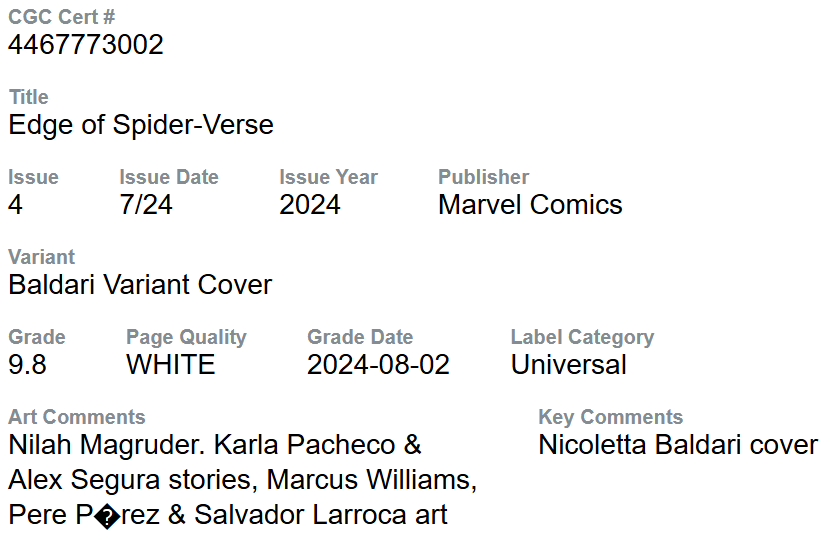The height and width of the screenshot is (534, 826).
Task: Click the issue year value 2024
Action: 310,205
